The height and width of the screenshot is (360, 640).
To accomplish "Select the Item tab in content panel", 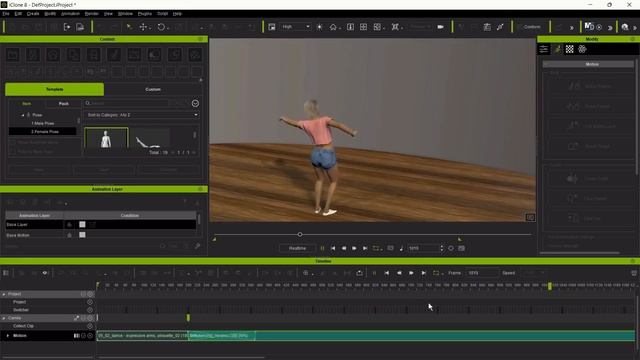I will click(x=27, y=104).
